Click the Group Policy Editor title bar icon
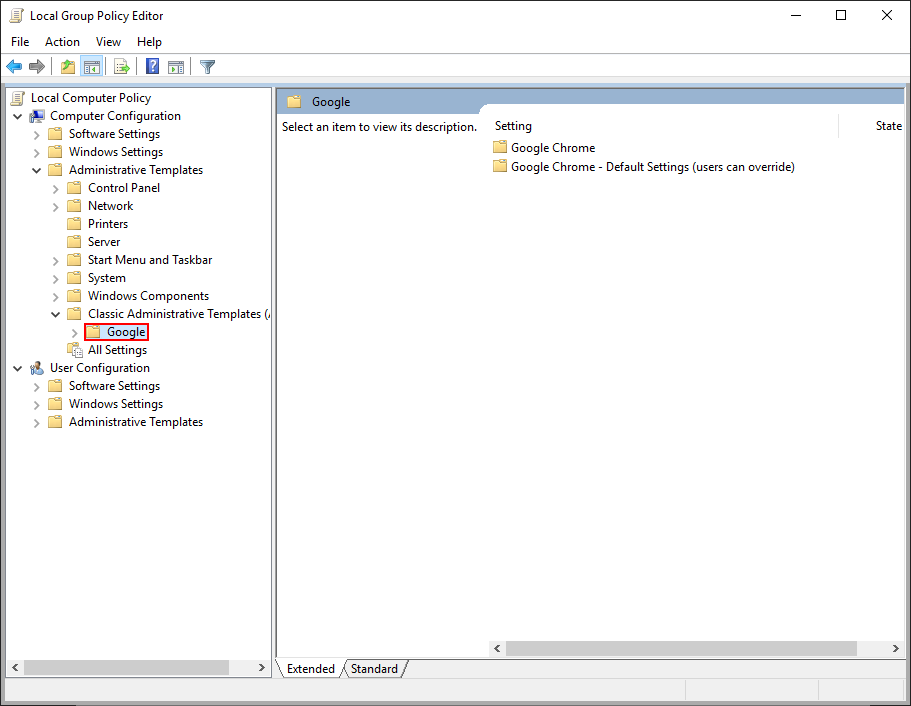Viewport: 911px width, 706px height. (x=16, y=16)
